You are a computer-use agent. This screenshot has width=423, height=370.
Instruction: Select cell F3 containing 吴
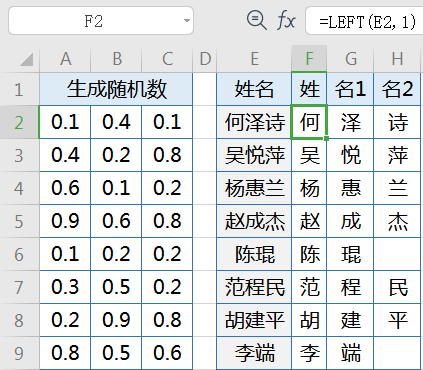309,155
